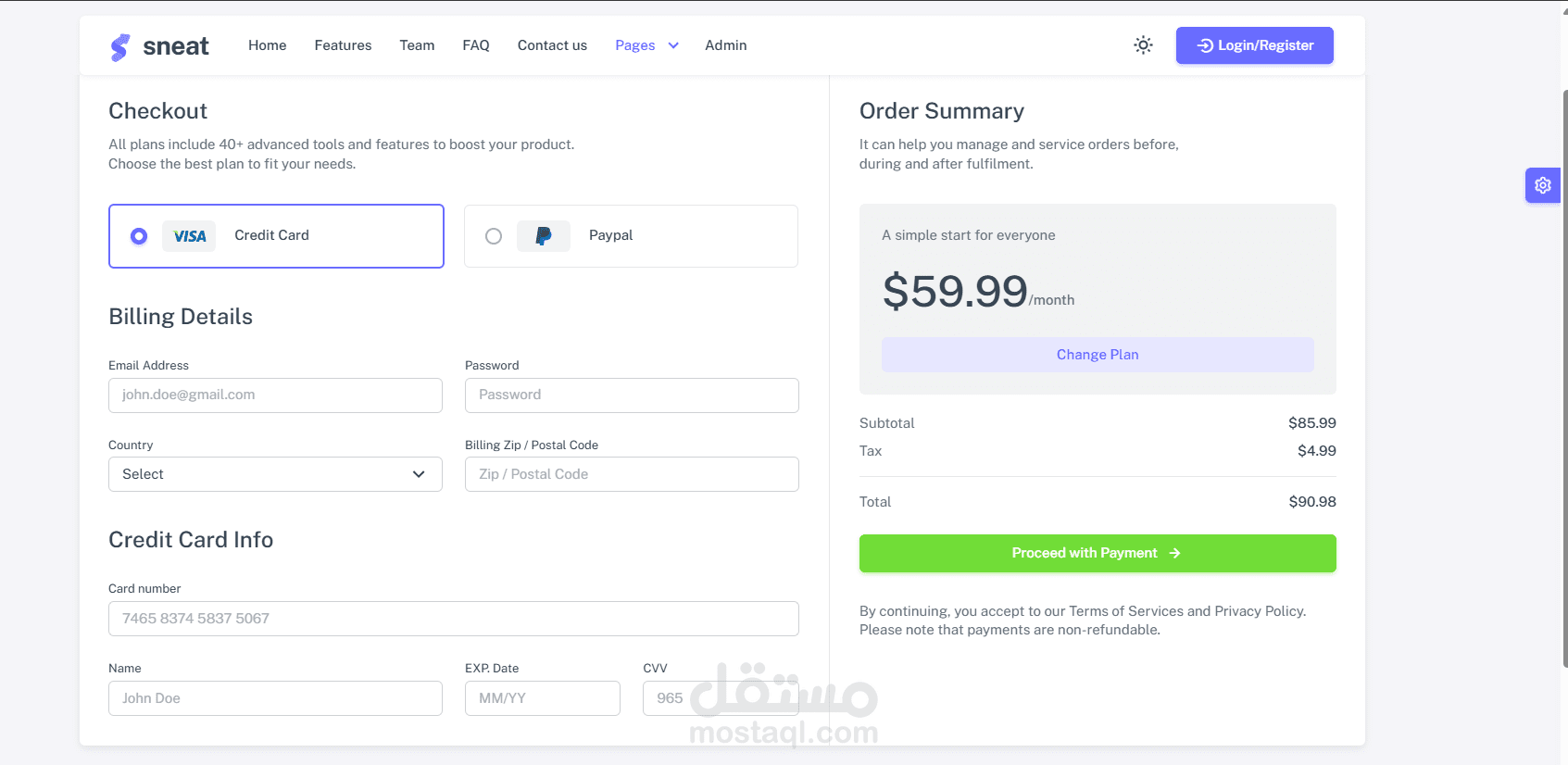The image size is (1568, 765).
Task: Click the PayPal logo icon
Action: click(544, 236)
